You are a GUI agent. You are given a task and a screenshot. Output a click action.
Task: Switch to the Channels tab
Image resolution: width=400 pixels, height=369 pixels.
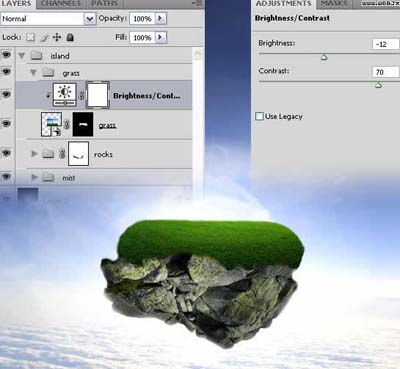(x=61, y=4)
